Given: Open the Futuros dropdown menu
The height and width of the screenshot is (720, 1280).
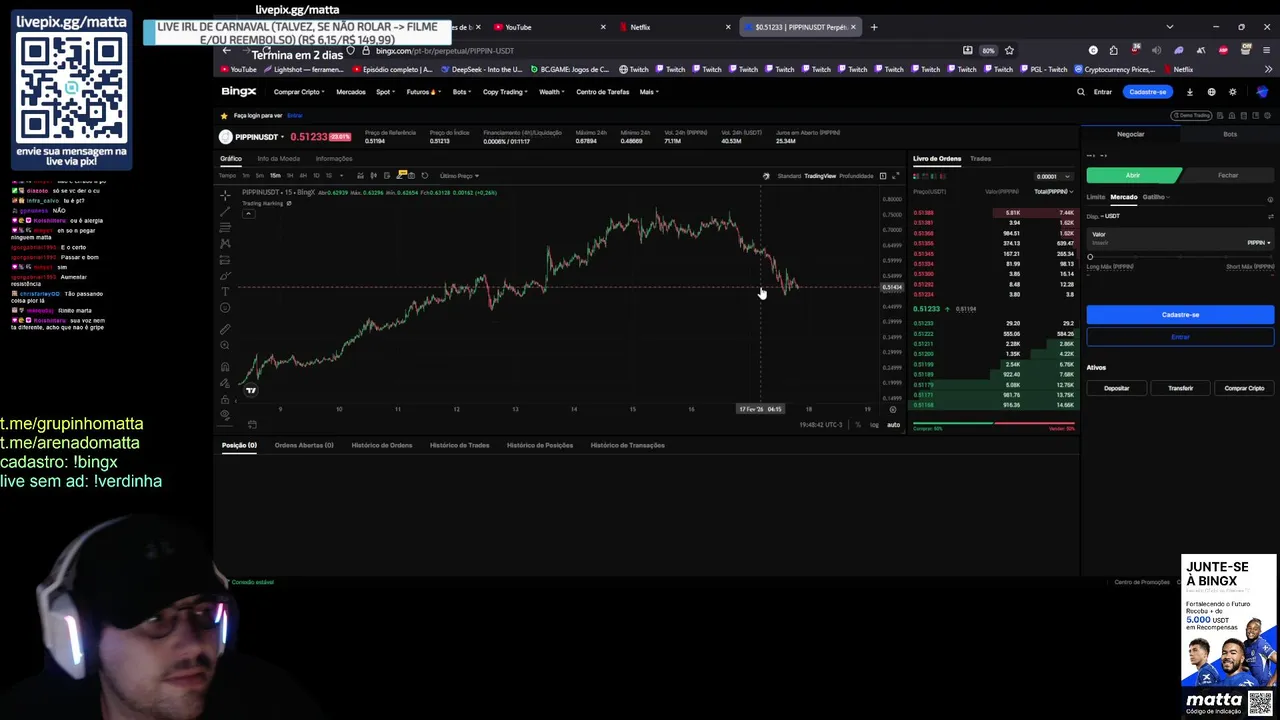Looking at the screenshot, I should [x=423, y=92].
